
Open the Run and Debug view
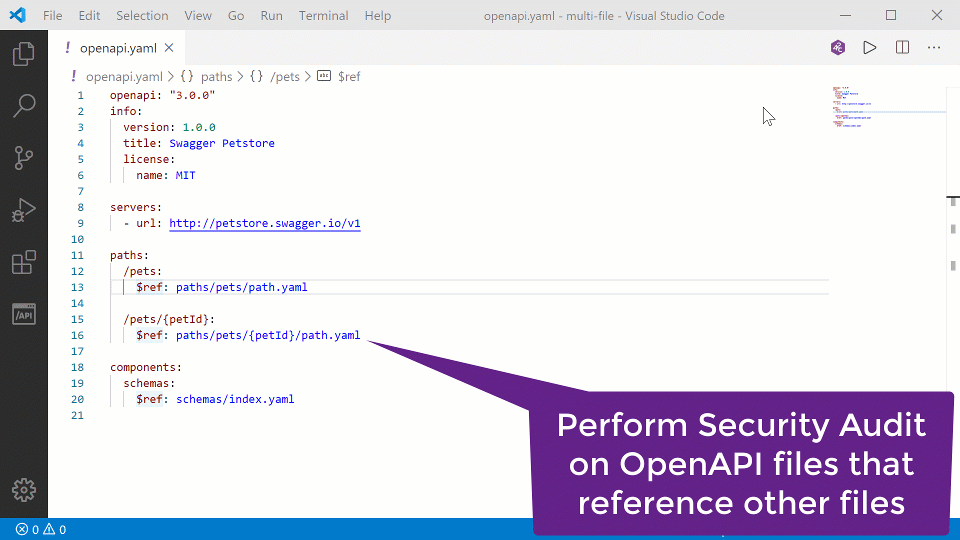coord(23,210)
